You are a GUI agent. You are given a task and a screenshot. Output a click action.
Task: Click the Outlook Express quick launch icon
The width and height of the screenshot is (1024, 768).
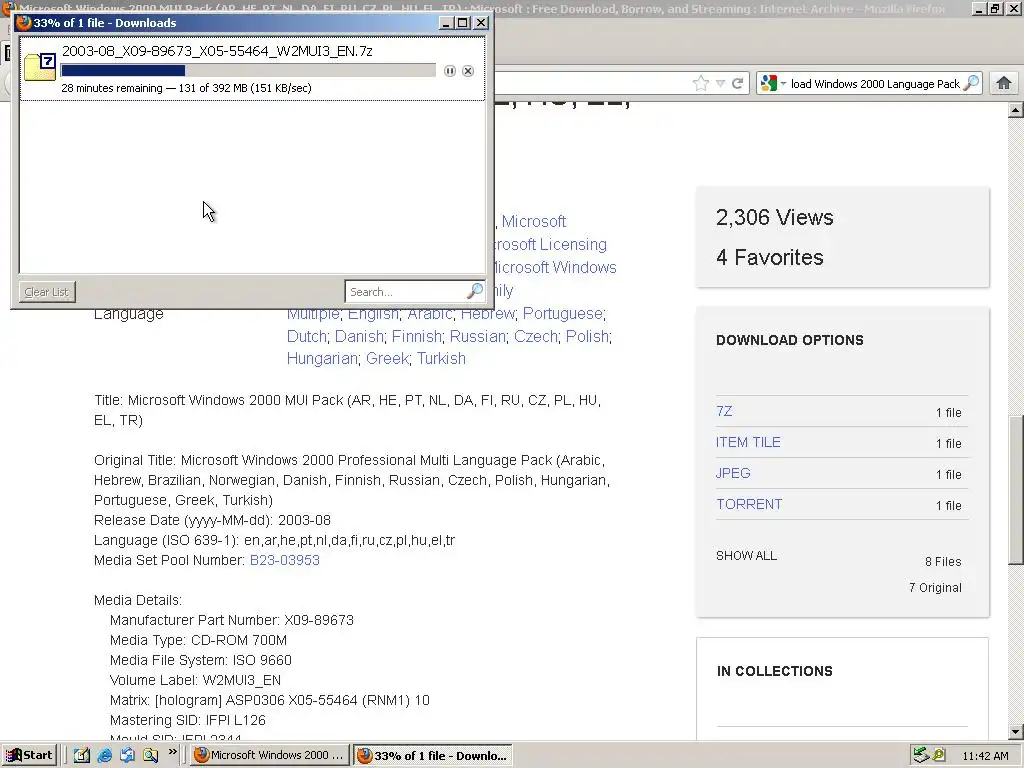[127, 755]
